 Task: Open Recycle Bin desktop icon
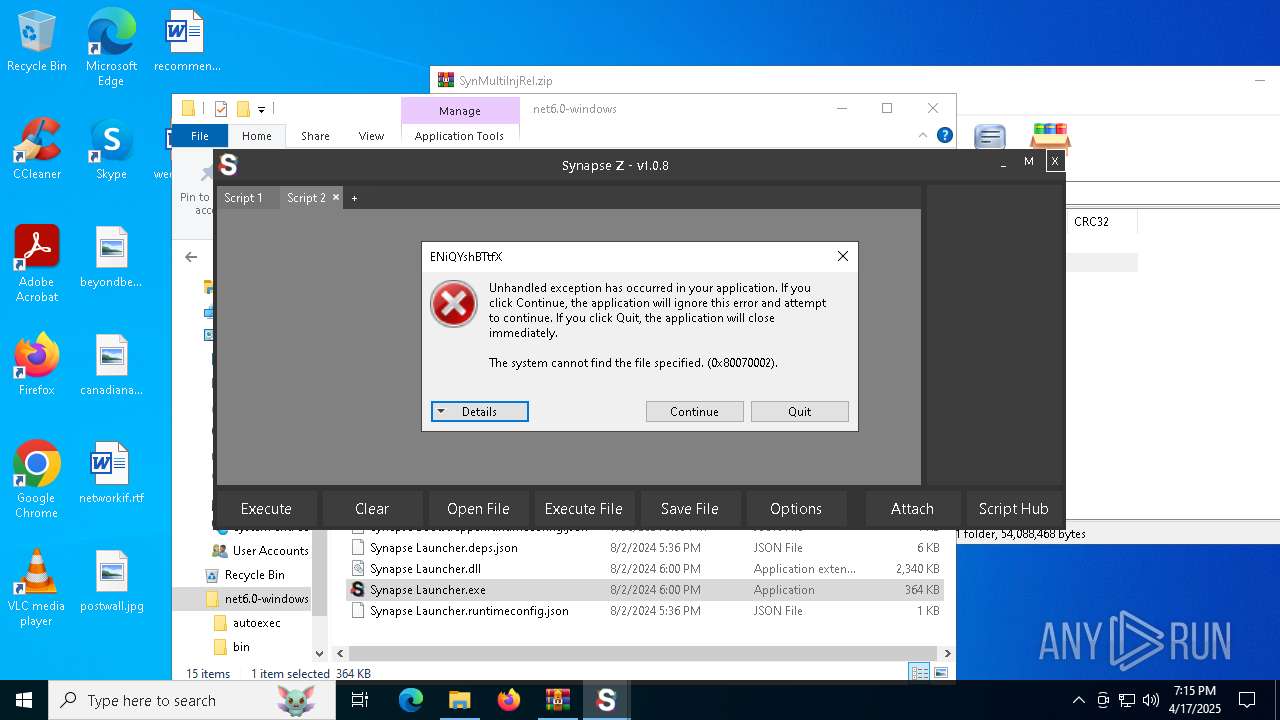click(x=37, y=42)
